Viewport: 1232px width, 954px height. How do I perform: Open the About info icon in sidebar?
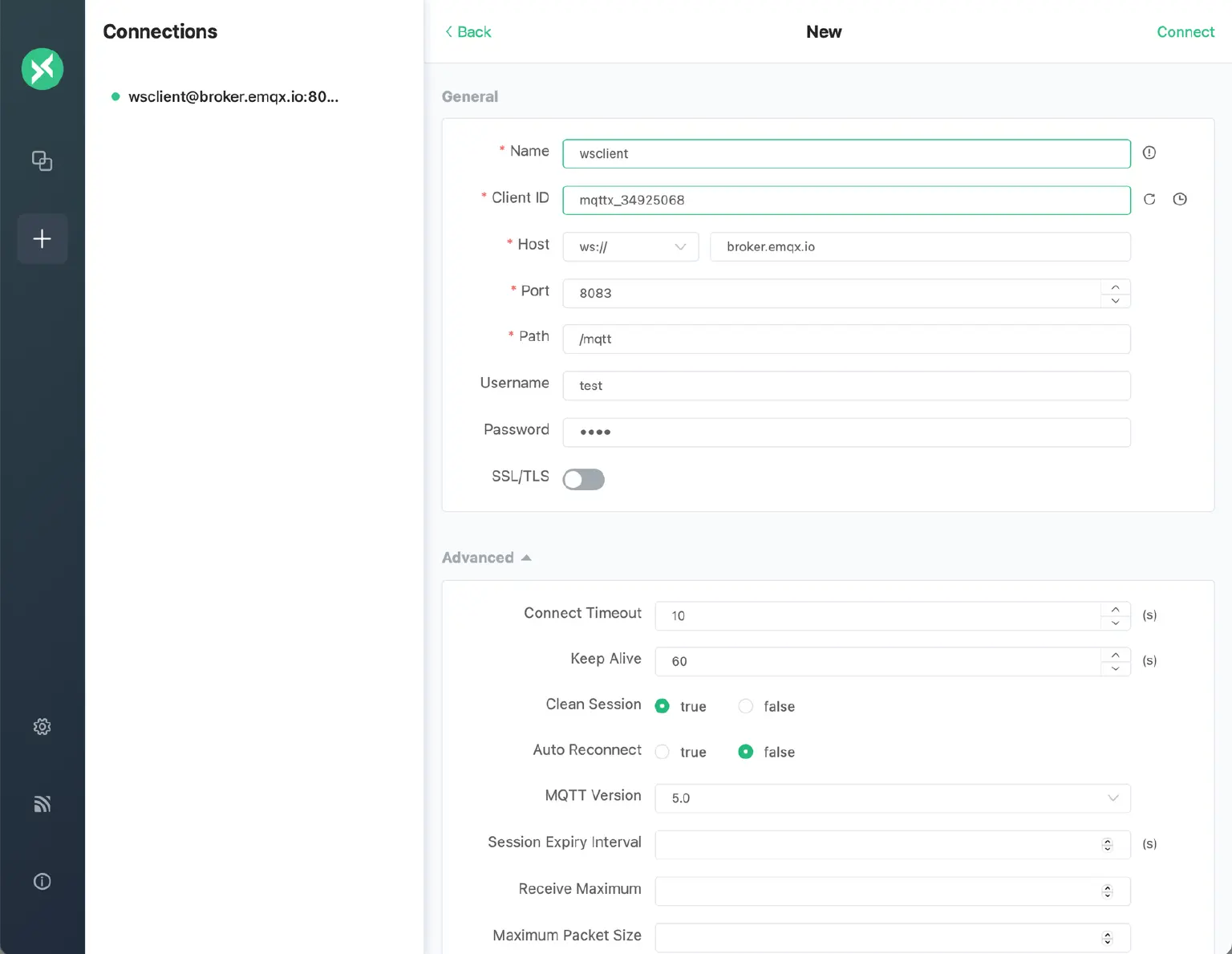click(42, 881)
